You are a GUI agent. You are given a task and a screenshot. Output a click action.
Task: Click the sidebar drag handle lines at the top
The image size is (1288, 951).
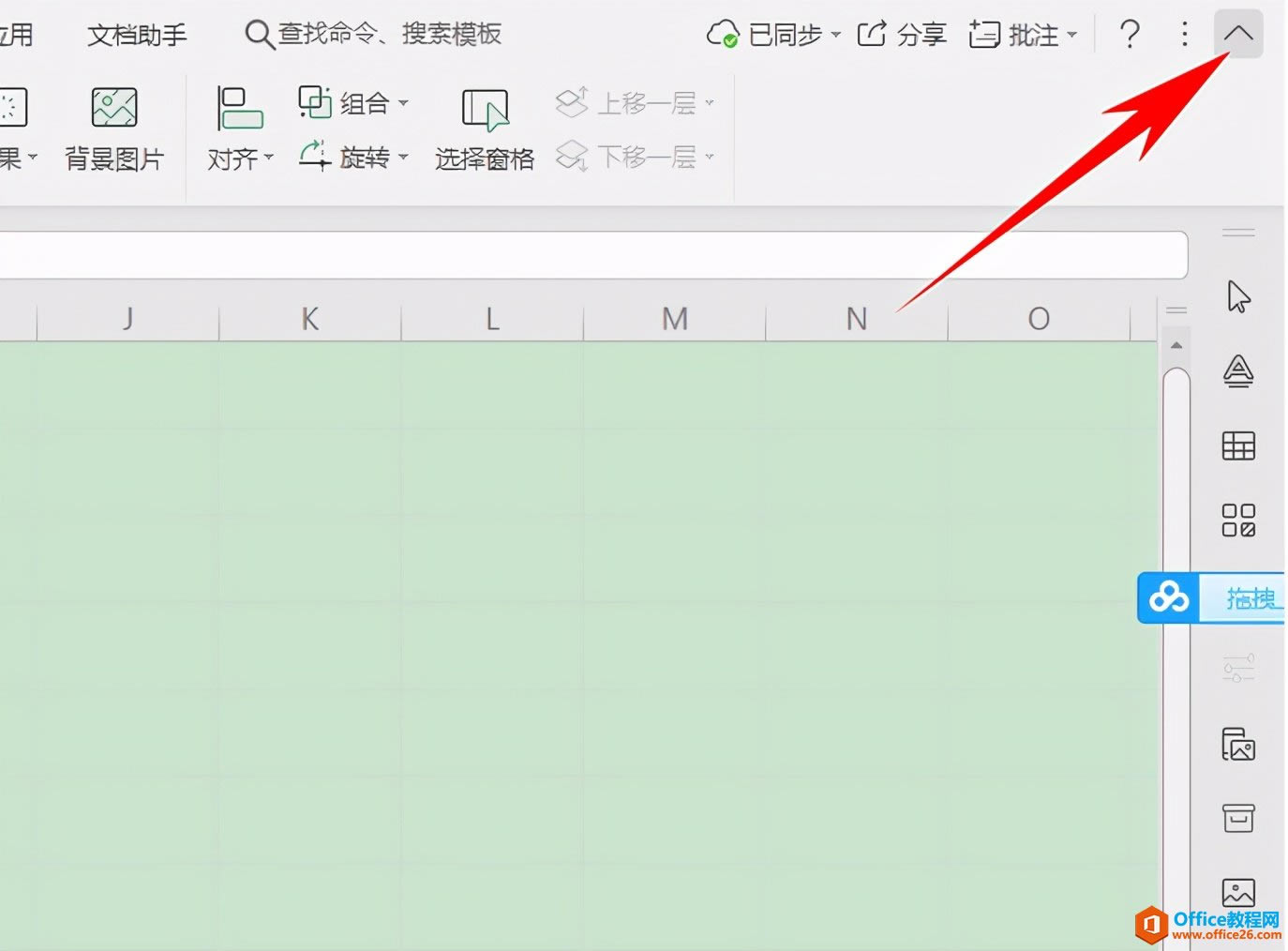coord(1238,233)
